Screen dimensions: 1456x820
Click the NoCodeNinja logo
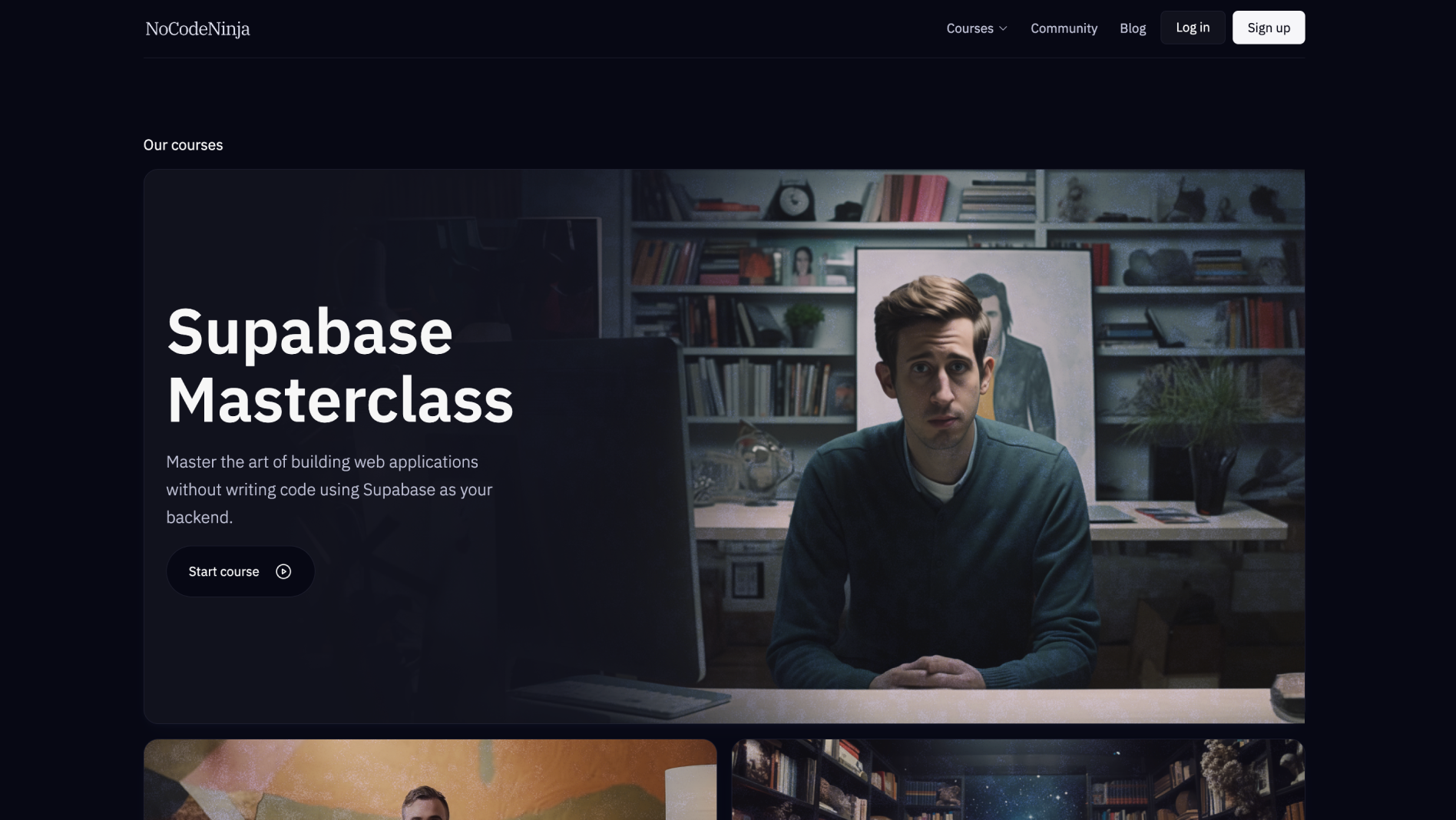click(x=197, y=28)
